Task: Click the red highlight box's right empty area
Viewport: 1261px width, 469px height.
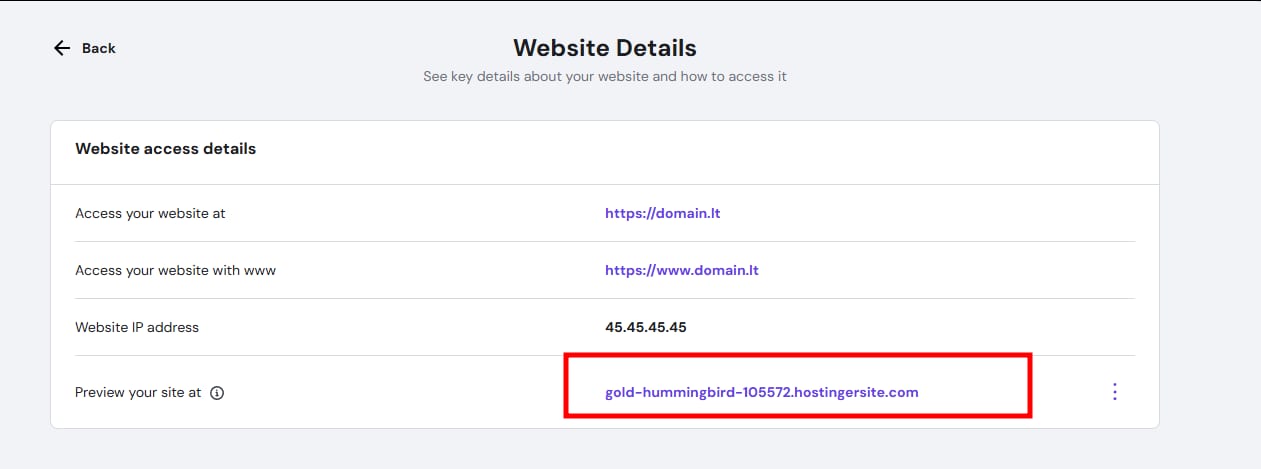Action: [975, 392]
